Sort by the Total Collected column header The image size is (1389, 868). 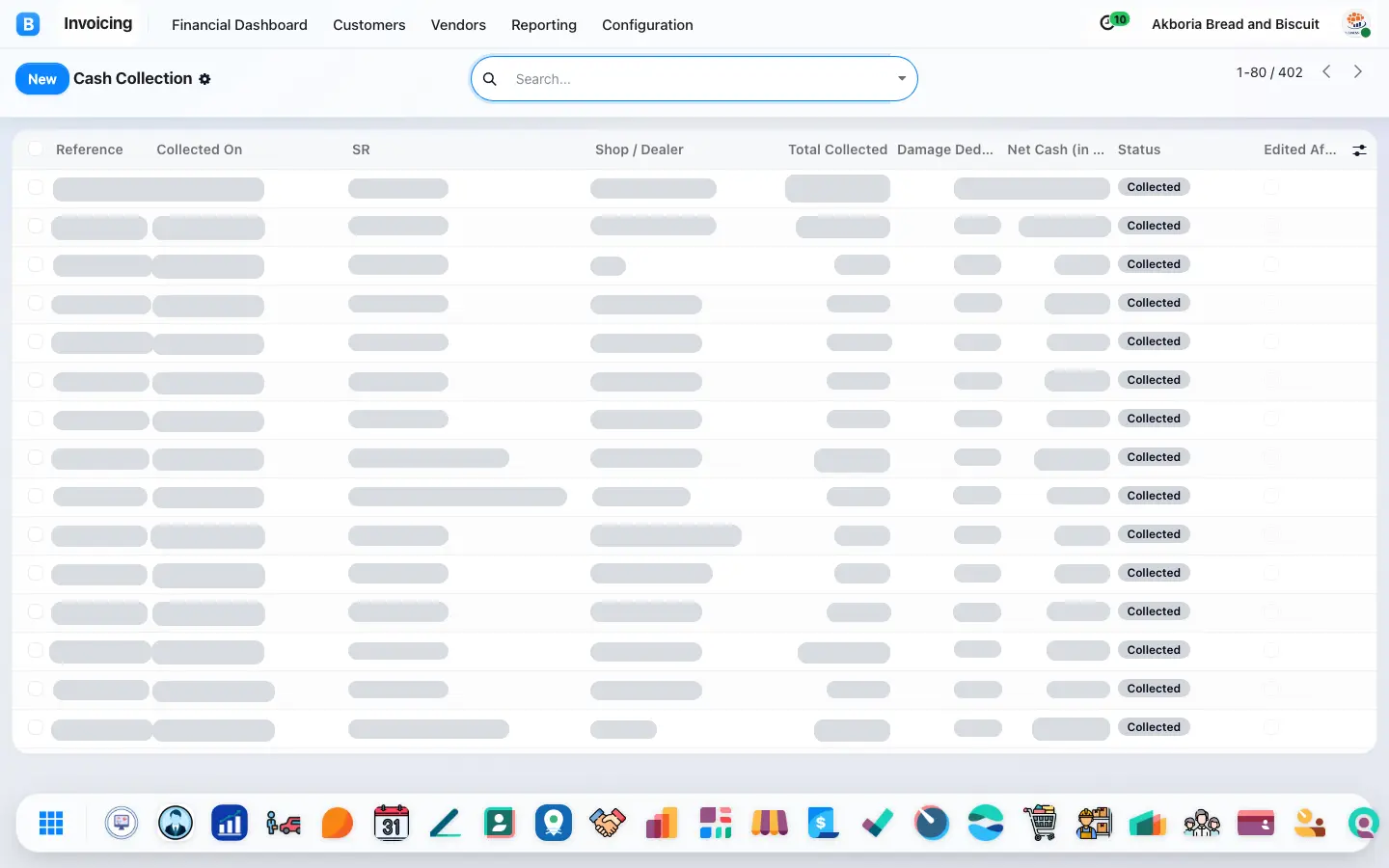tap(837, 149)
